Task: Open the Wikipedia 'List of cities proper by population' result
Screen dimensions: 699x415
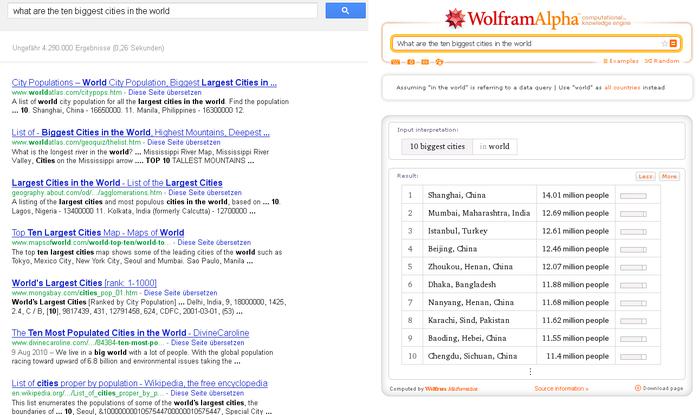Action: 140,383
